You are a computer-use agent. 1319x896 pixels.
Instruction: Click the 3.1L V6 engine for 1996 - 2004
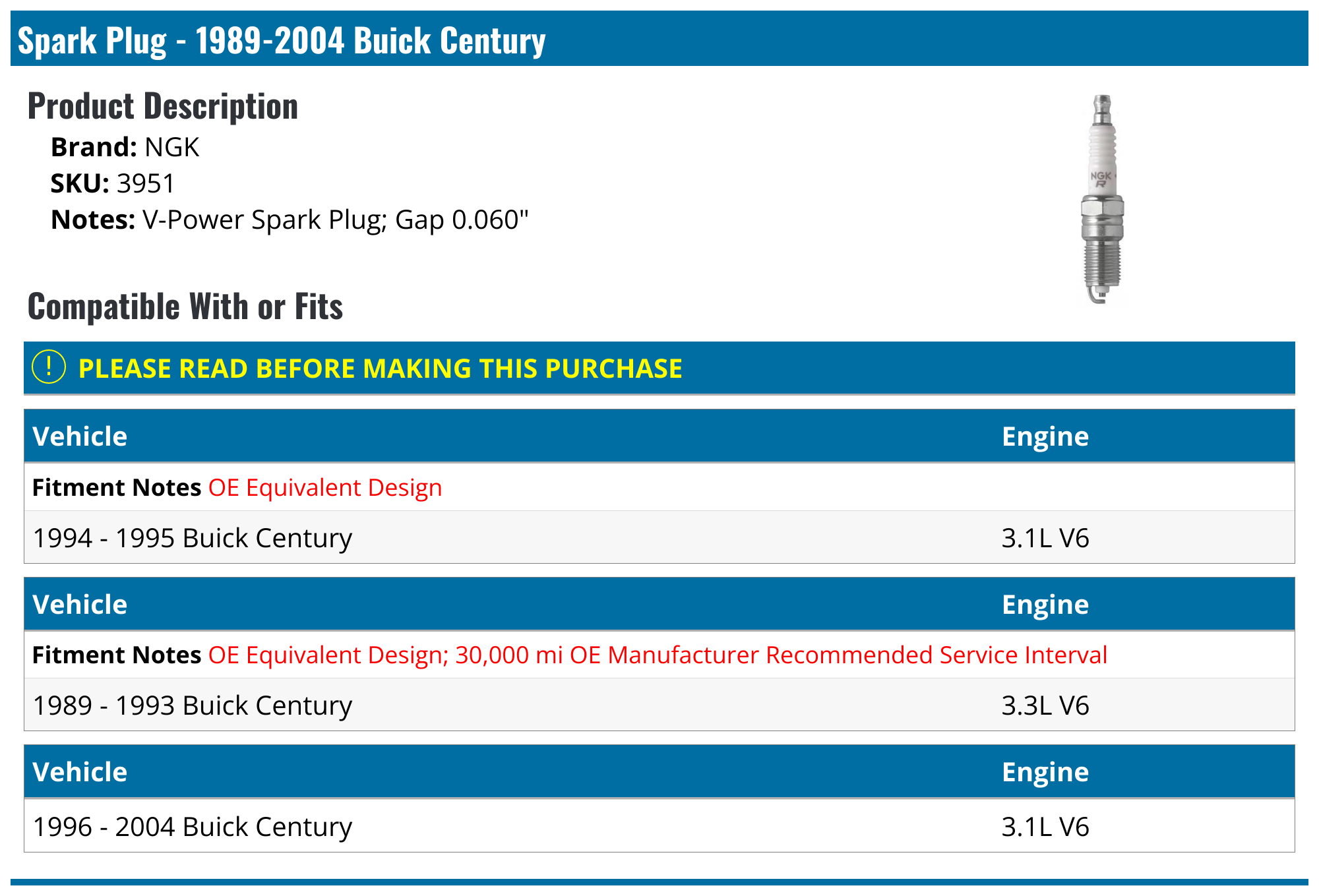click(1045, 827)
